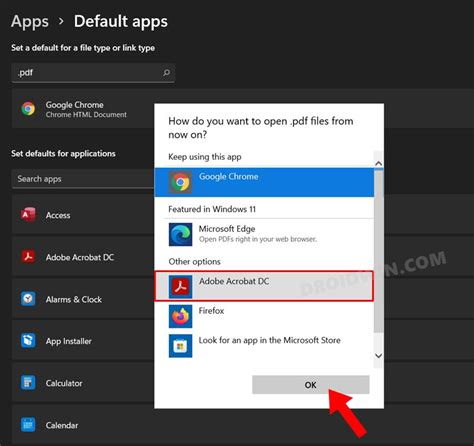Click the Alarms & Clock icon
The image size is (474, 446).
pos(28,299)
